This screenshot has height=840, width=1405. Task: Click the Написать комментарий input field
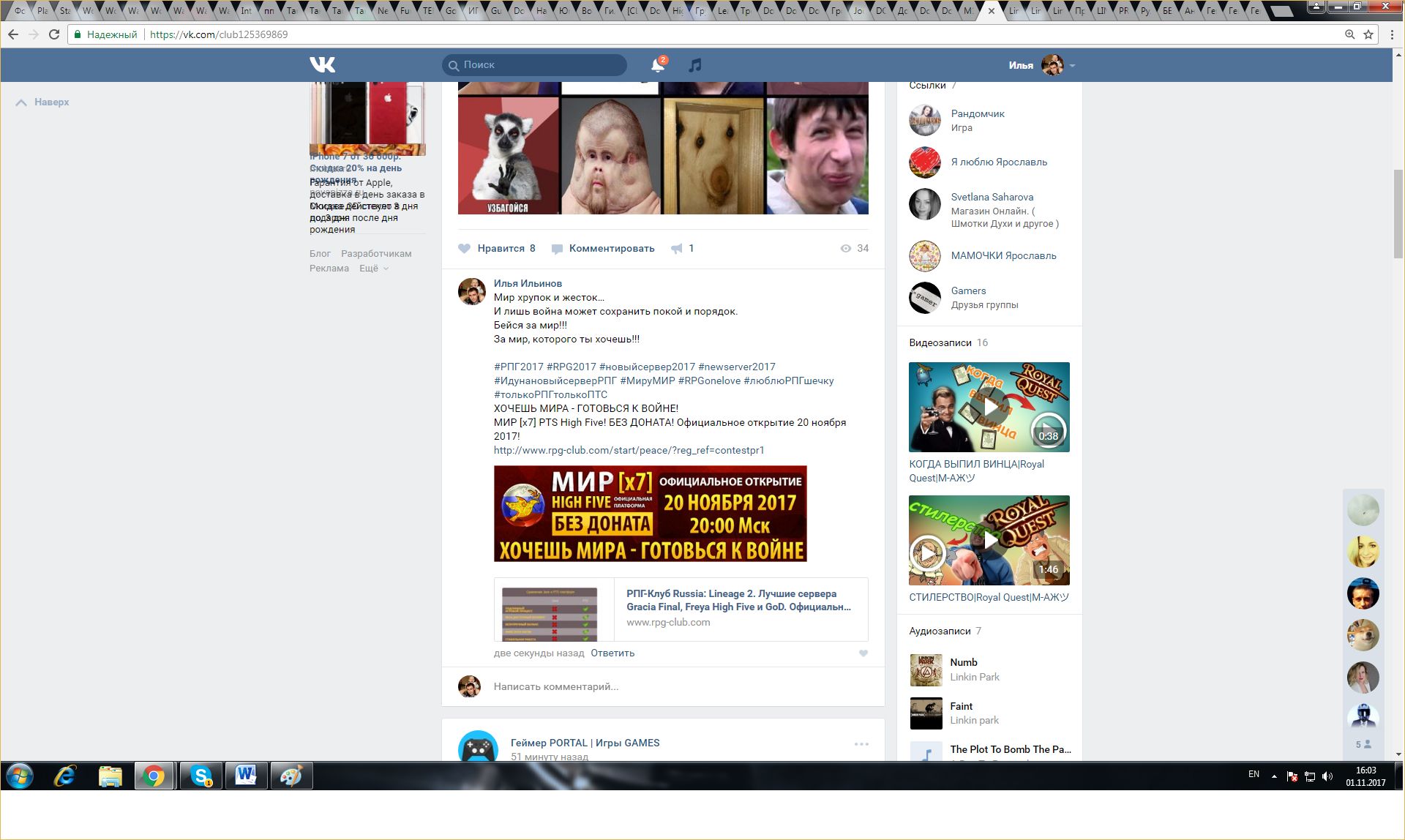pyautogui.click(x=659, y=686)
